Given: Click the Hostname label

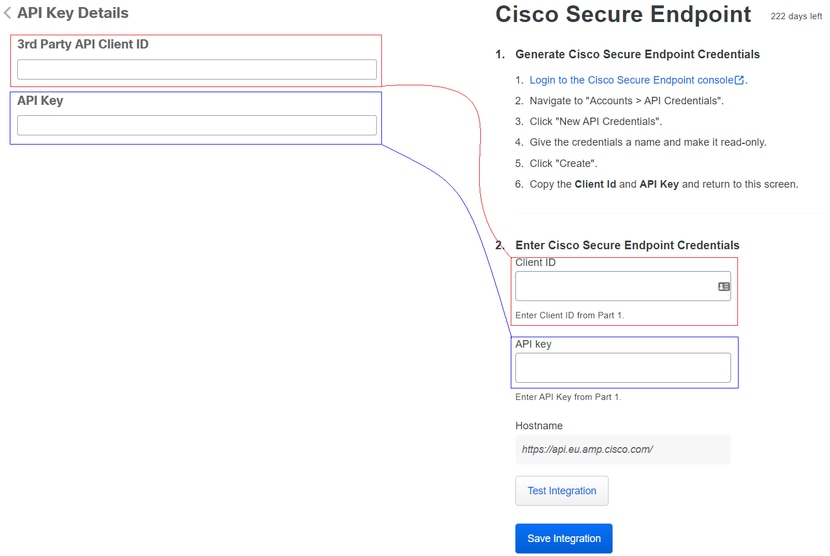Looking at the screenshot, I should (539, 426).
